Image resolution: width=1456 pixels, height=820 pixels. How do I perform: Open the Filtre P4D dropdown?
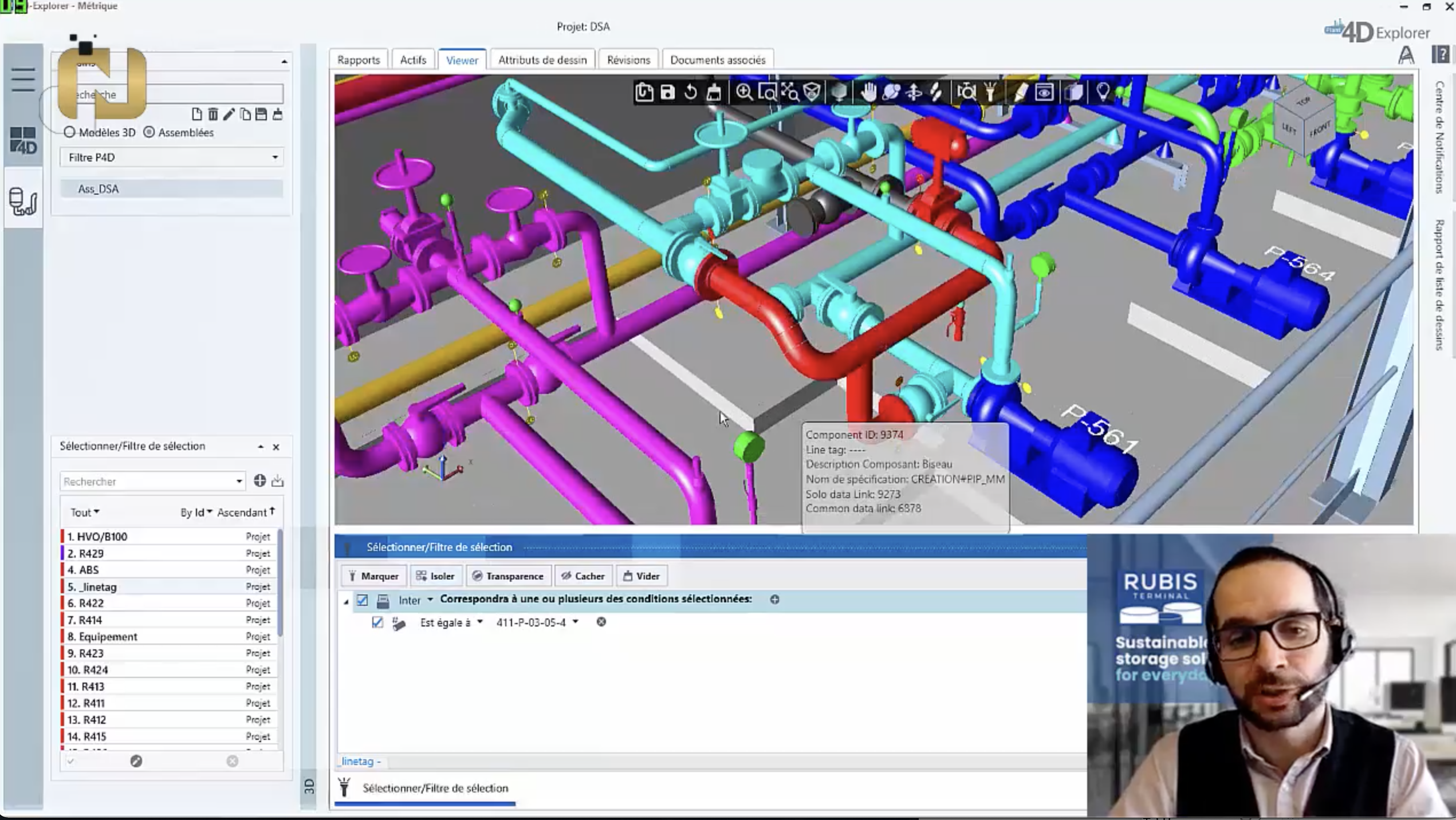274,157
